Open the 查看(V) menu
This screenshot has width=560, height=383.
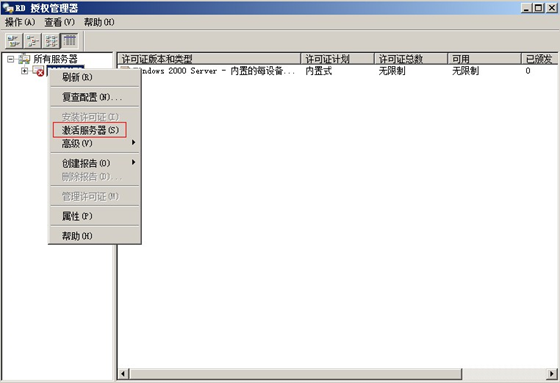pyautogui.click(x=59, y=22)
